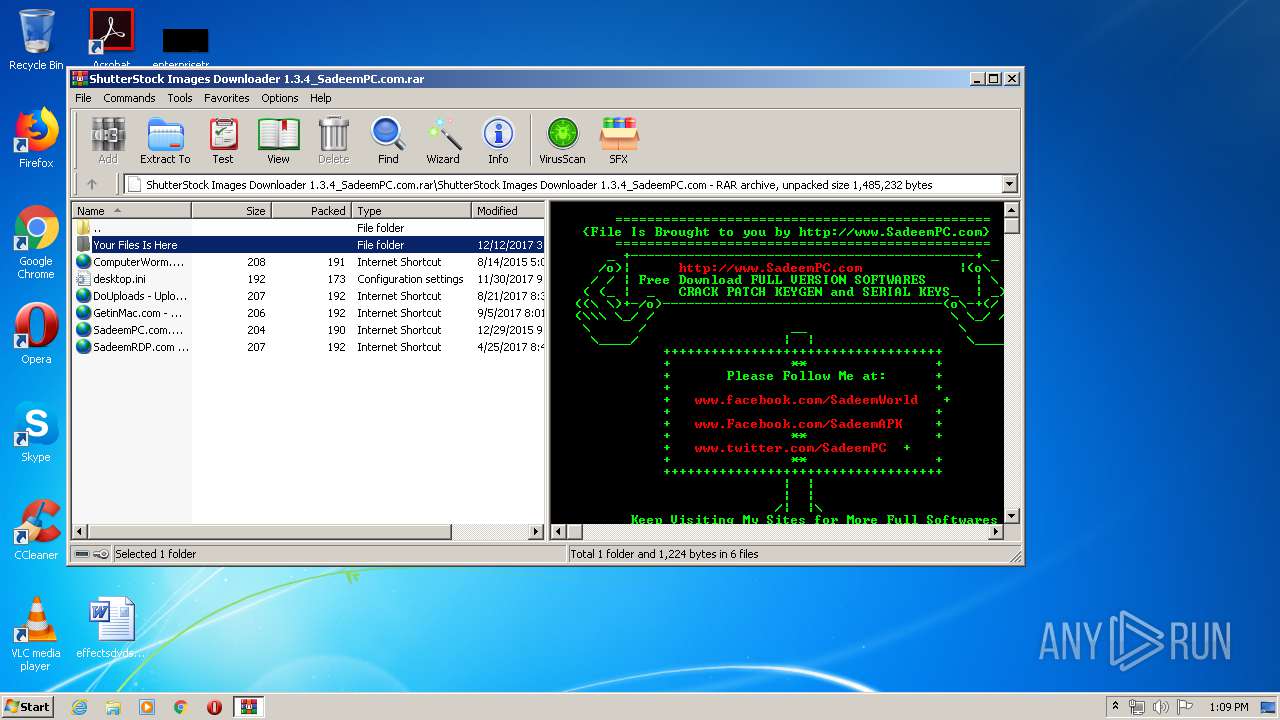Click the Delete toolbar icon
1280x720 pixels.
click(333, 140)
